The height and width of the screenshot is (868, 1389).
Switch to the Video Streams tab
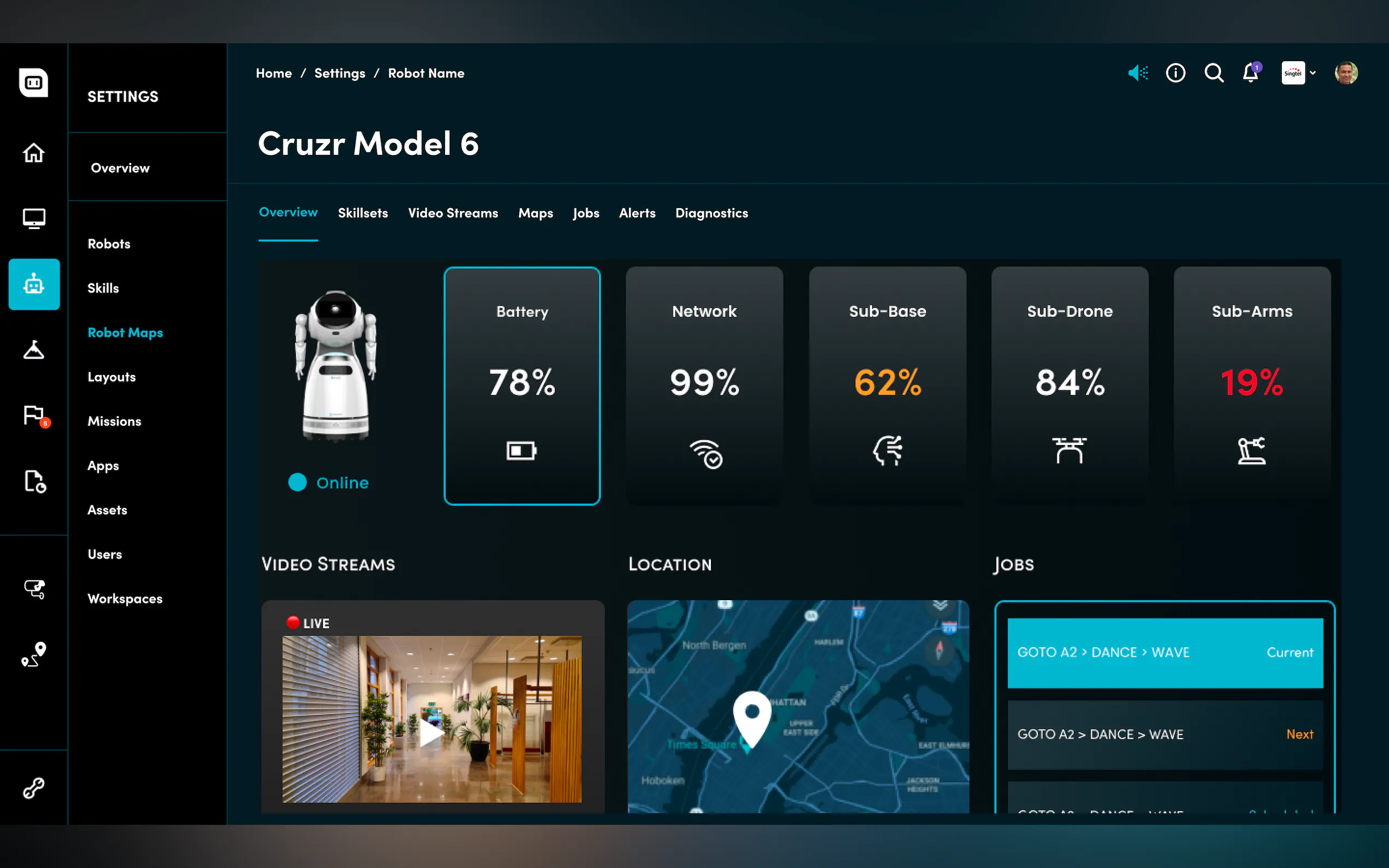point(452,213)
